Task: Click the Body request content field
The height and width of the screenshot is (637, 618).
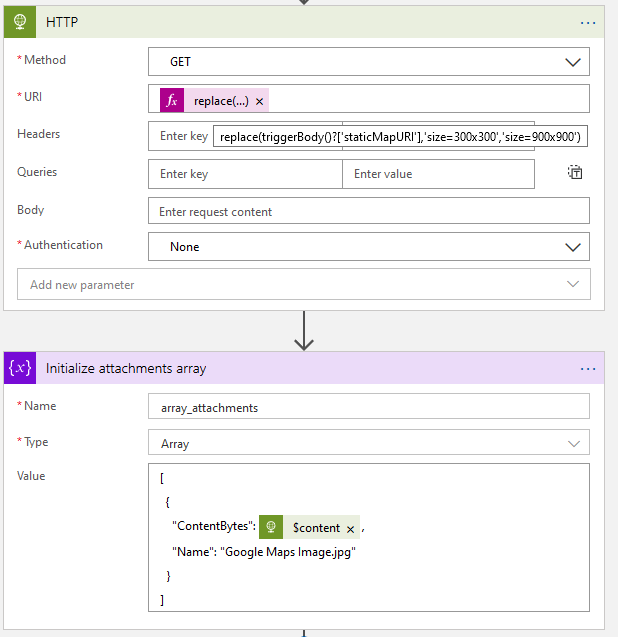Action: pos(368,212)
